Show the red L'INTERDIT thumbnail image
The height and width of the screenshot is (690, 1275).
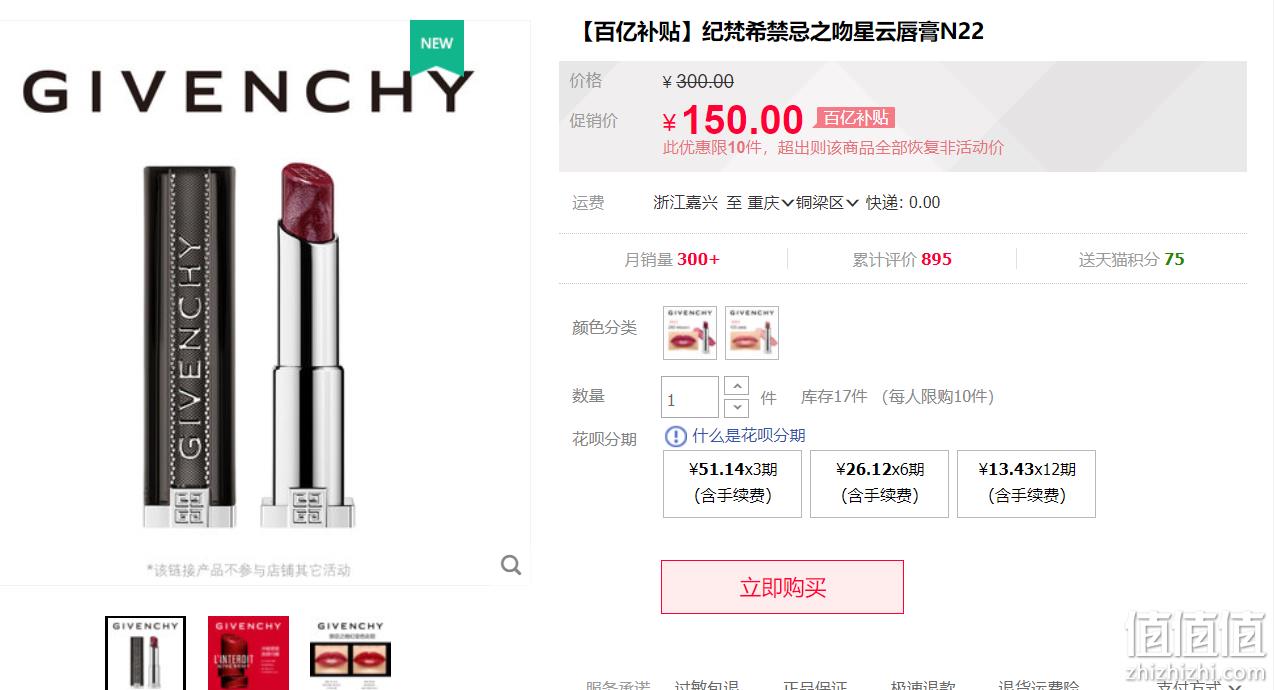point(248,653)
